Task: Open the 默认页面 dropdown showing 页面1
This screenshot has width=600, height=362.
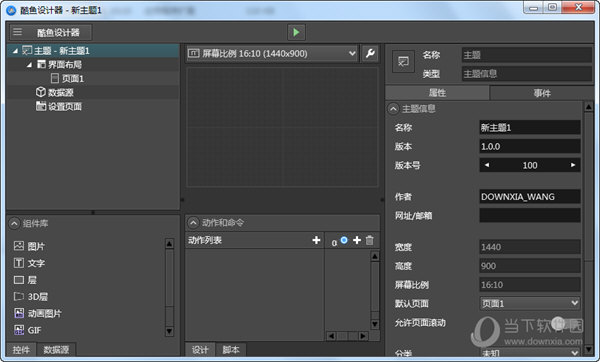Action: click(530, 303)
